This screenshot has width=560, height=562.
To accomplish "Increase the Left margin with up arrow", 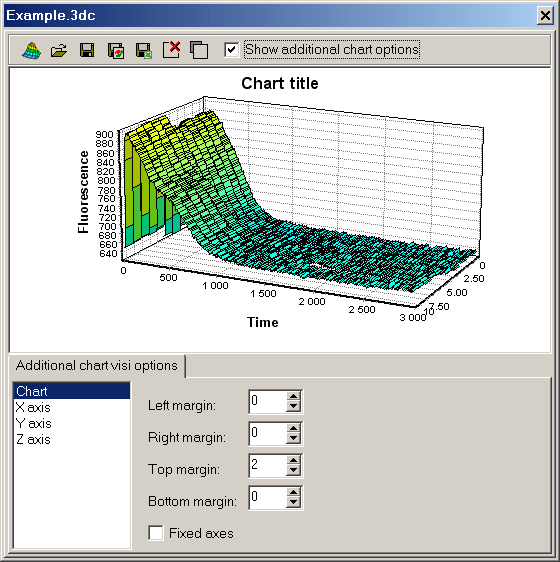I will coord(294,396).
